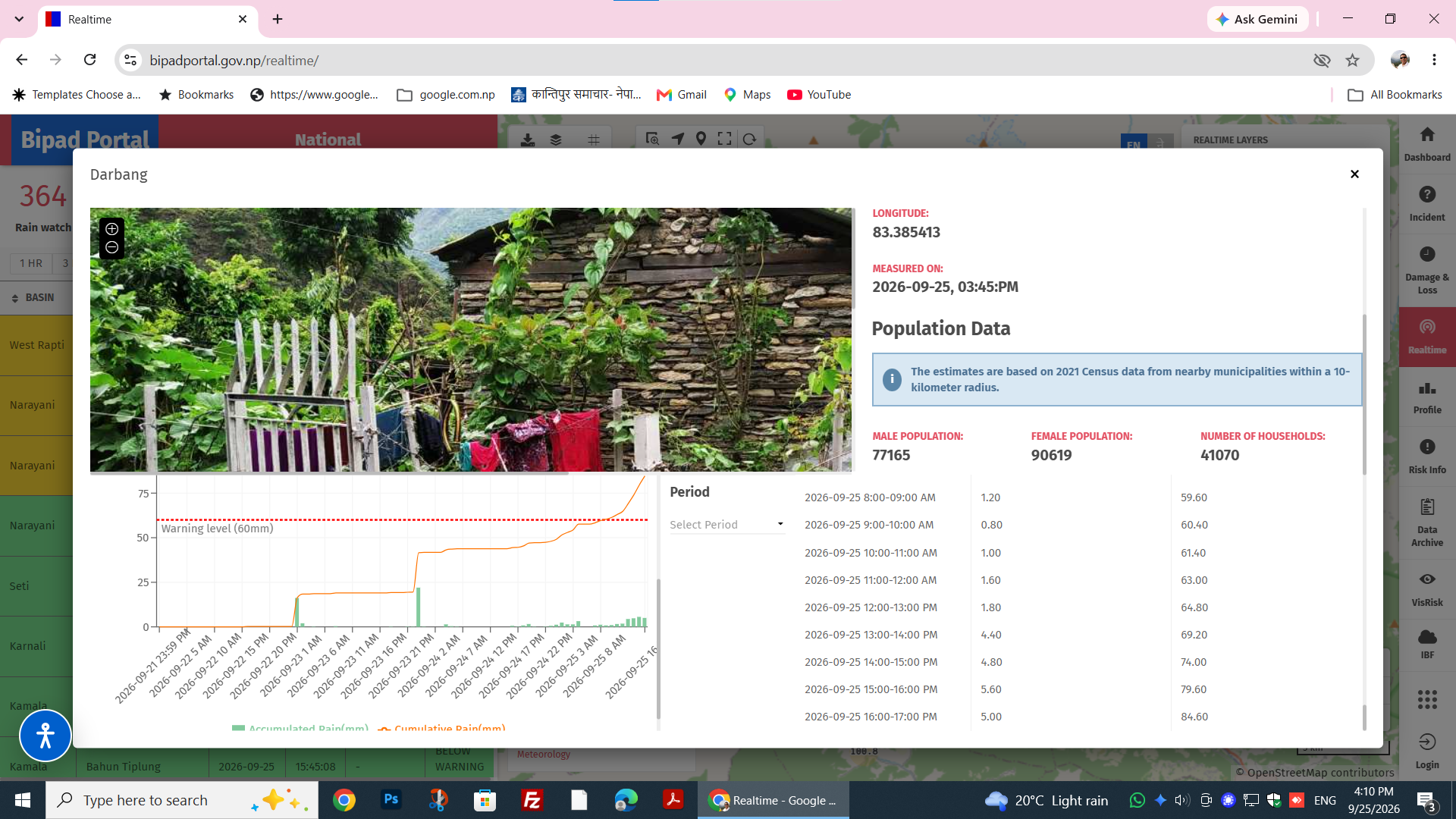Open the IBF sidebar item

1427,644
